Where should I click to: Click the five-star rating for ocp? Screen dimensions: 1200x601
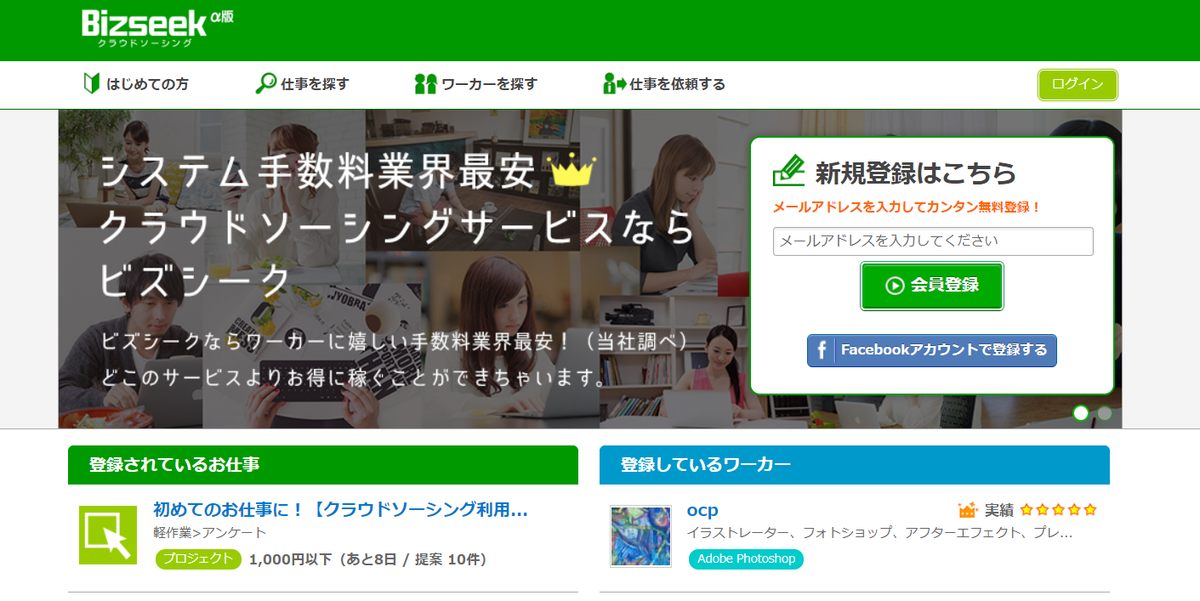click(1058, 510)
